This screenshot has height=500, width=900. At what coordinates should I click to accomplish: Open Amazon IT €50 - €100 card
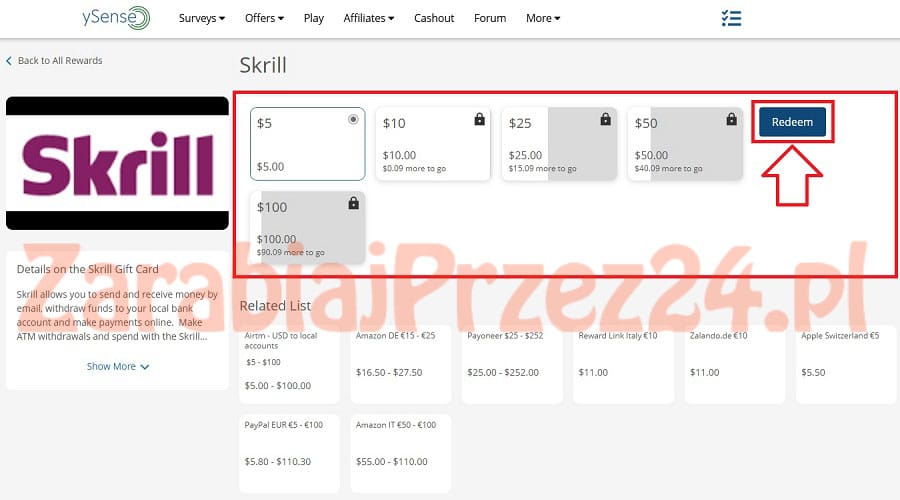tap(401, 454)
